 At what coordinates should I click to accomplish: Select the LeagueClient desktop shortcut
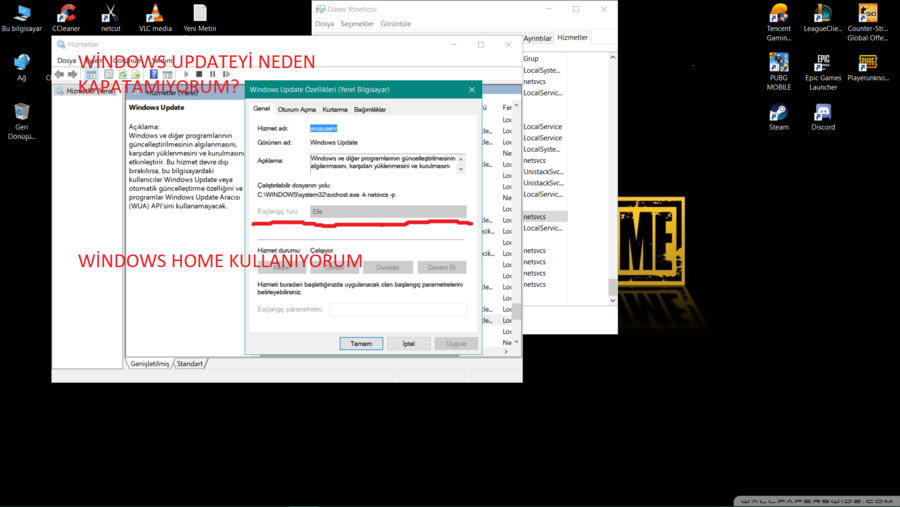tap(823, 18)
